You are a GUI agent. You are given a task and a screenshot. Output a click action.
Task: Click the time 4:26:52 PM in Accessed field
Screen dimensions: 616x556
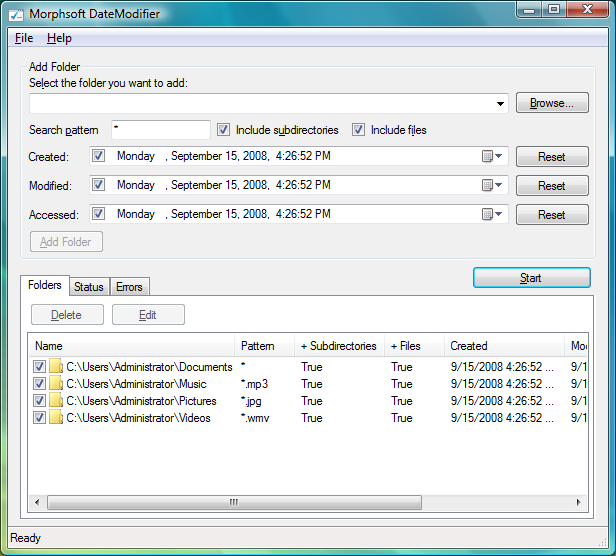[x=303, y=214]
